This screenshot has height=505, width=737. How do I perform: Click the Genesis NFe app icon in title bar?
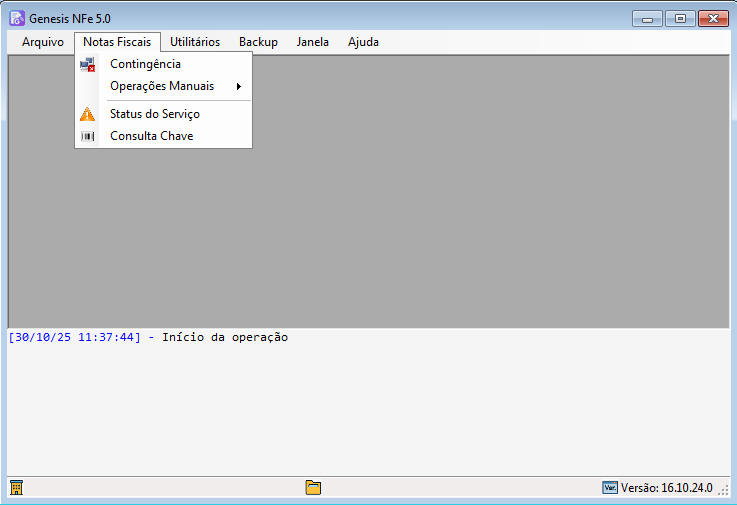click(17, 18)
